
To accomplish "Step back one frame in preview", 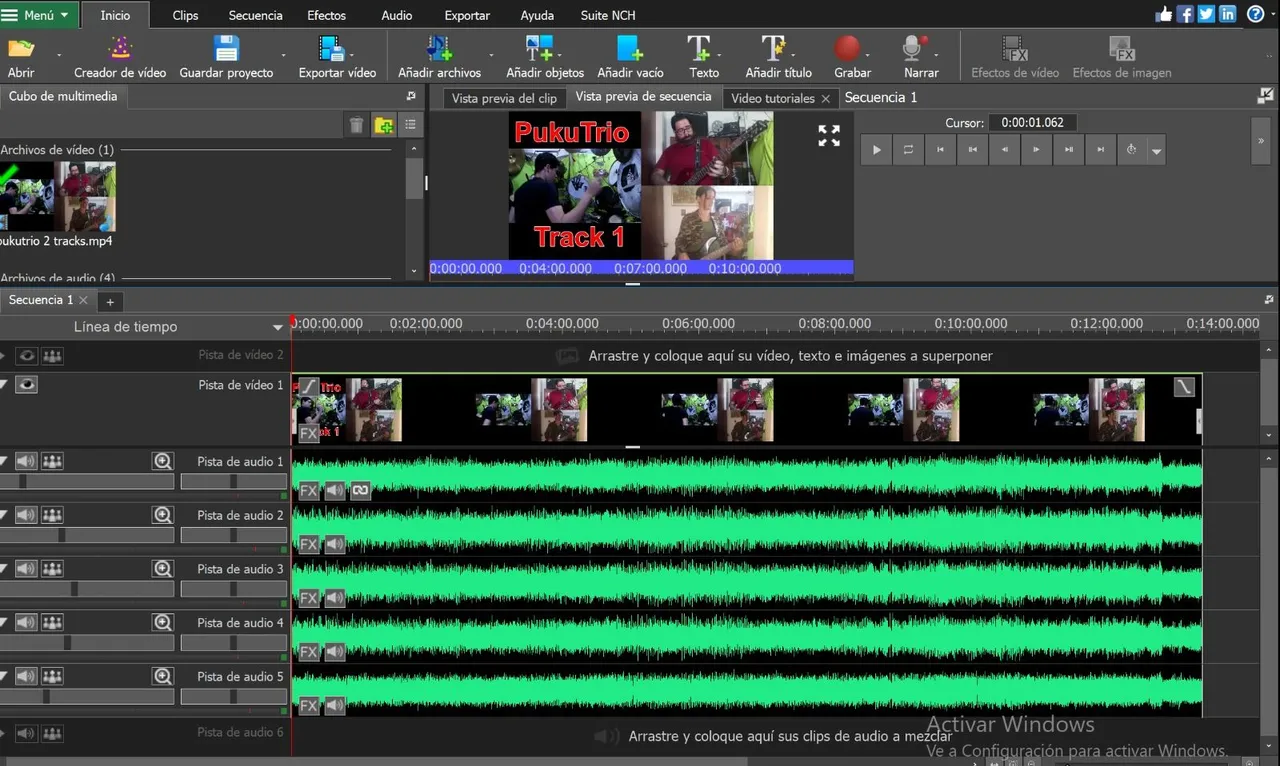I will (1004, 150).
